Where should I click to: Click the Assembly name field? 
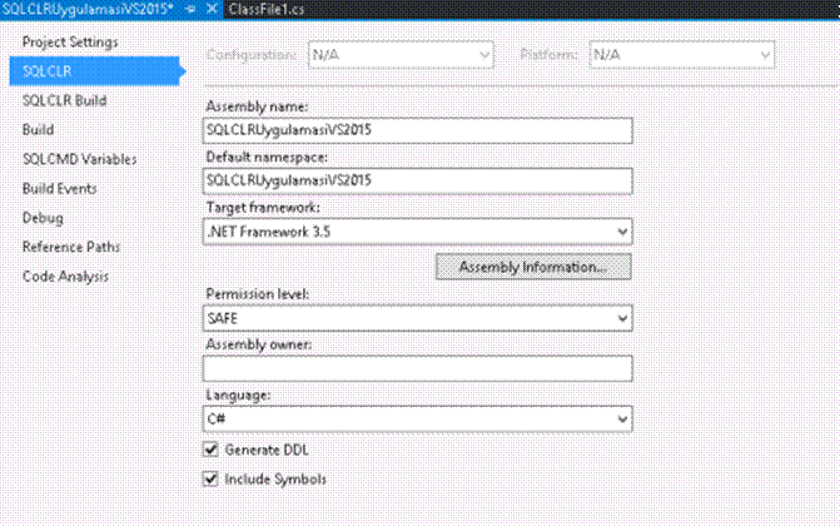pos(417,130)
